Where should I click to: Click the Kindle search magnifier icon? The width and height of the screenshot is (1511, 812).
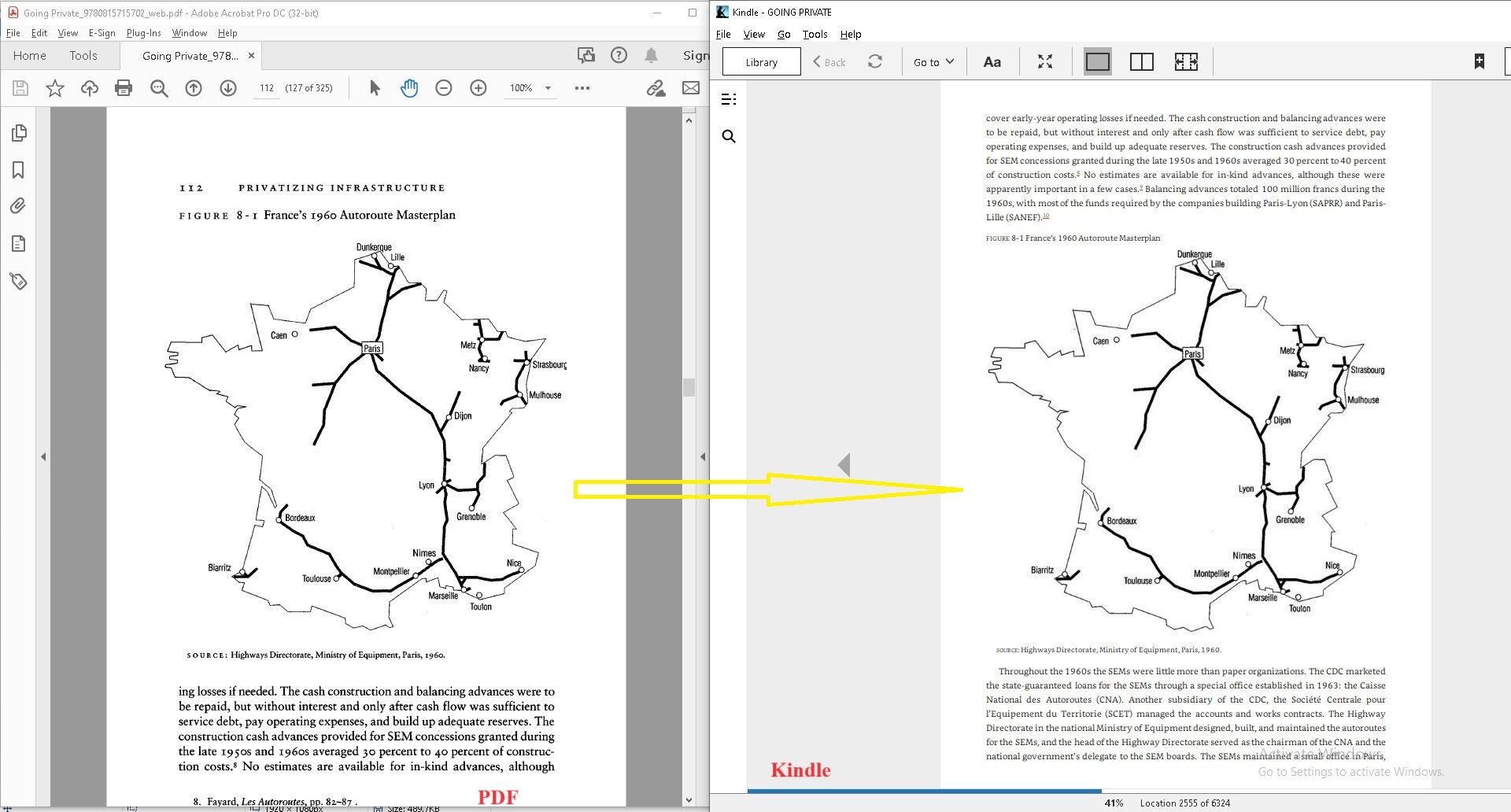[x=729, y=137]
